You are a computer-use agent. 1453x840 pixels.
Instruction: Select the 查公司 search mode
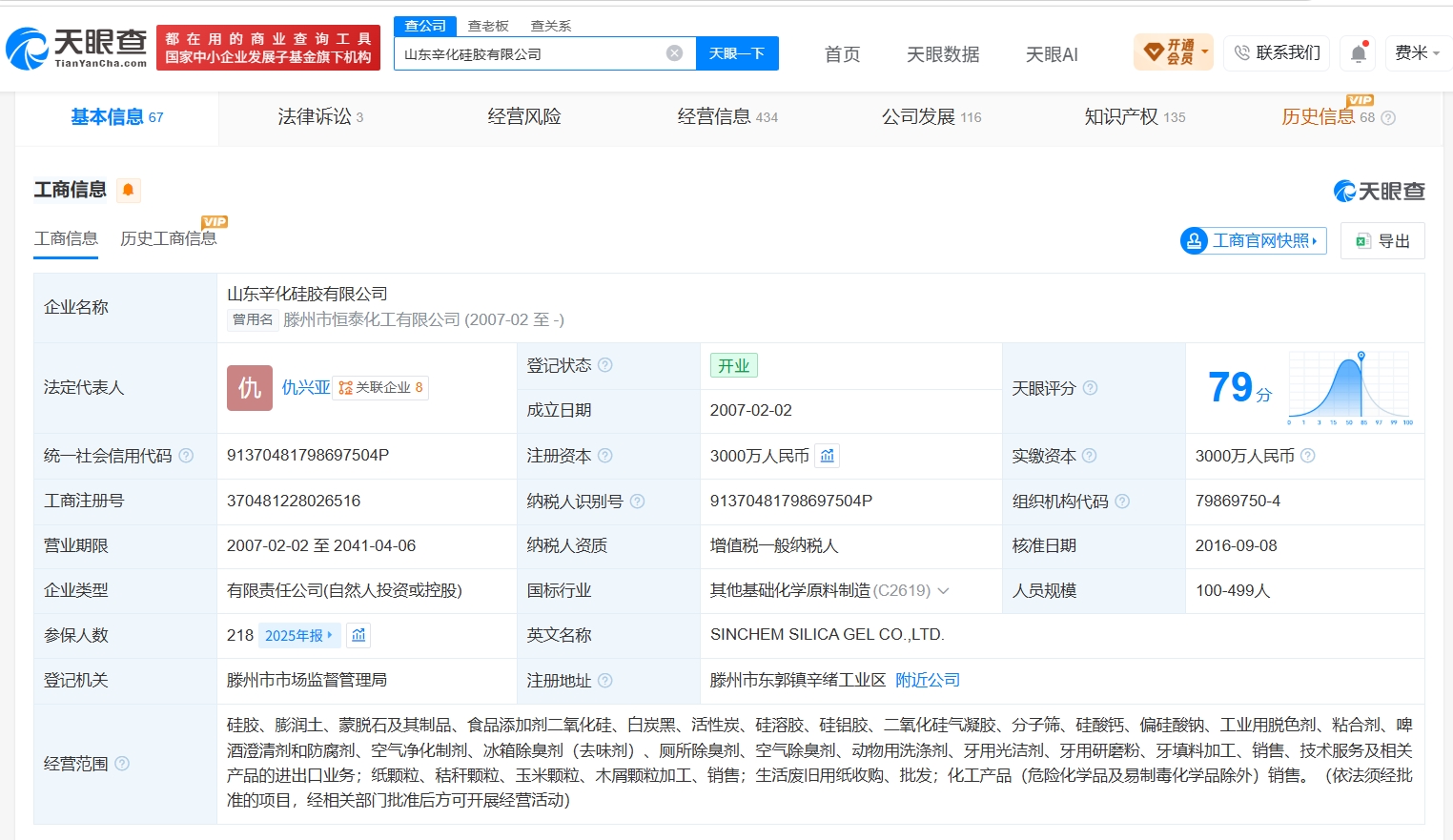tap(425, 26)
